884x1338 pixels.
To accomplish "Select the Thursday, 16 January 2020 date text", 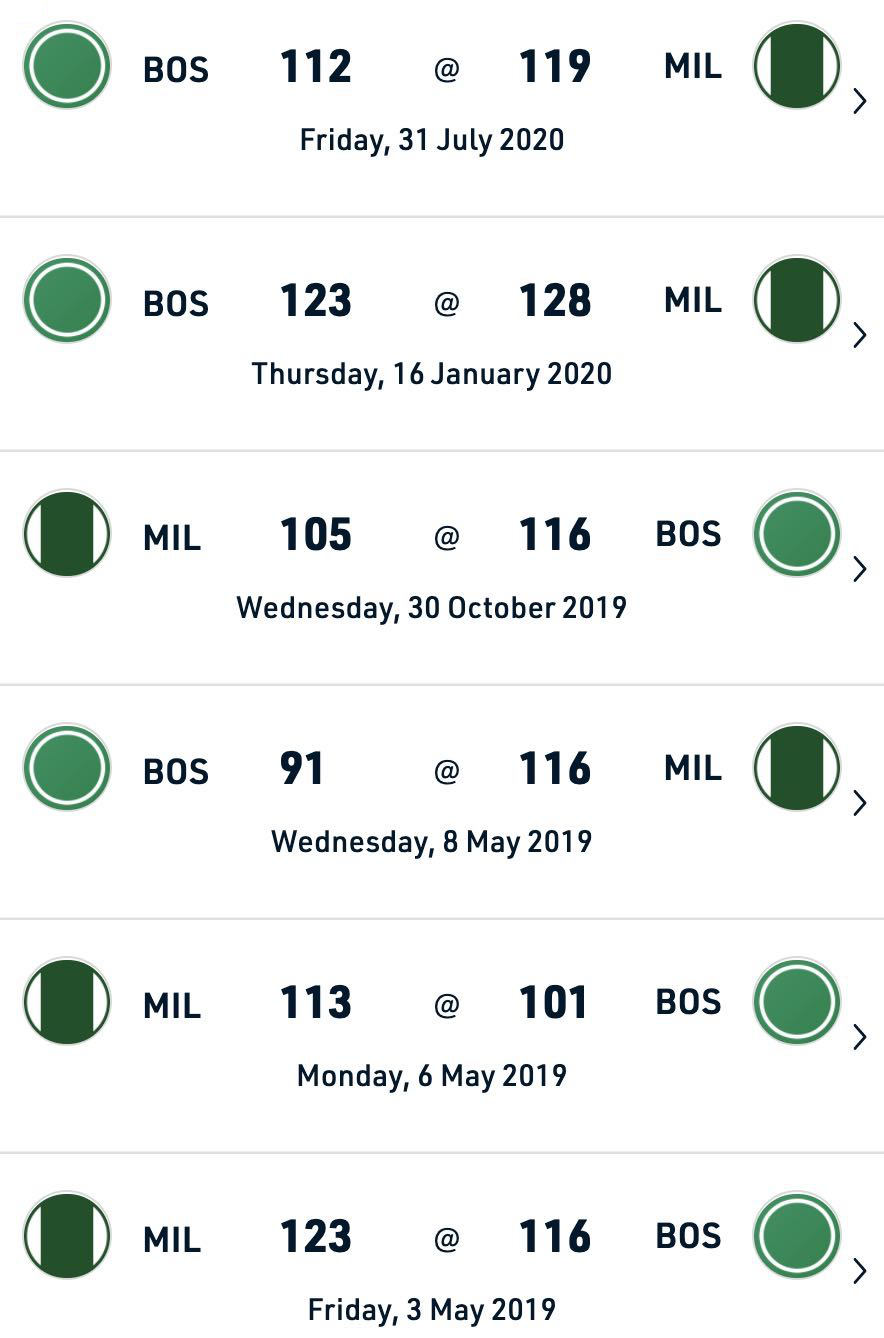I will (432, 374).
